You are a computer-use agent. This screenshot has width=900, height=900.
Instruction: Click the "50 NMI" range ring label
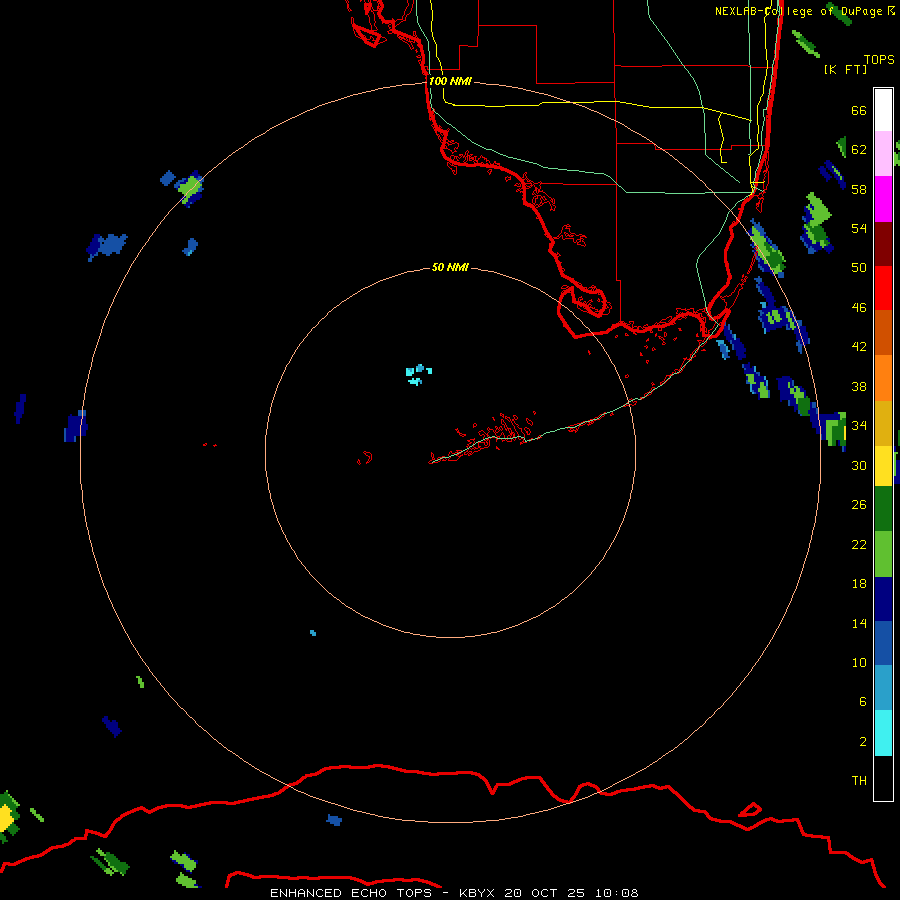[x=450, y=267]
